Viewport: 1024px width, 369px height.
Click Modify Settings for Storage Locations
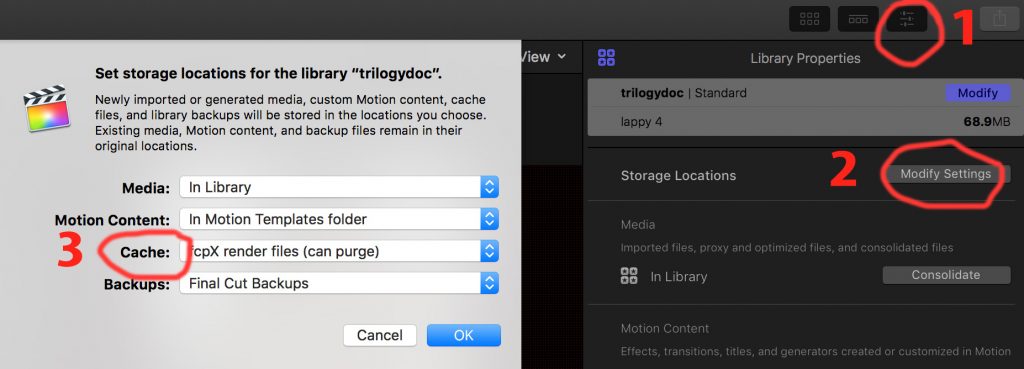click(946, 174)
